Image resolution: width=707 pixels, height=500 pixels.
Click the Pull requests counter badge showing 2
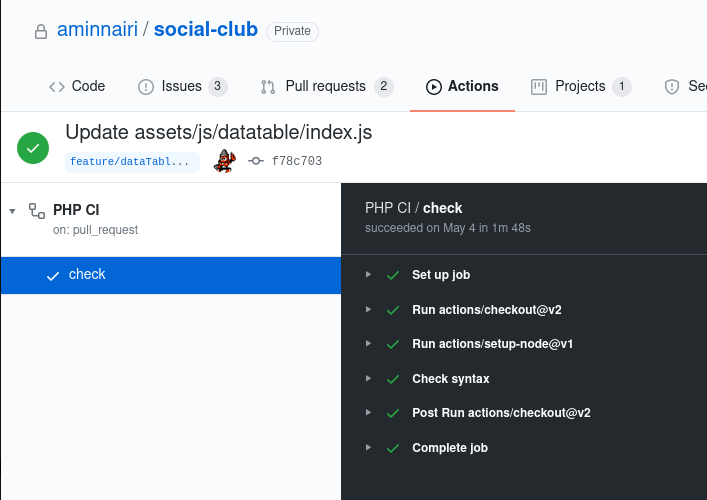(x=384, y=86)
